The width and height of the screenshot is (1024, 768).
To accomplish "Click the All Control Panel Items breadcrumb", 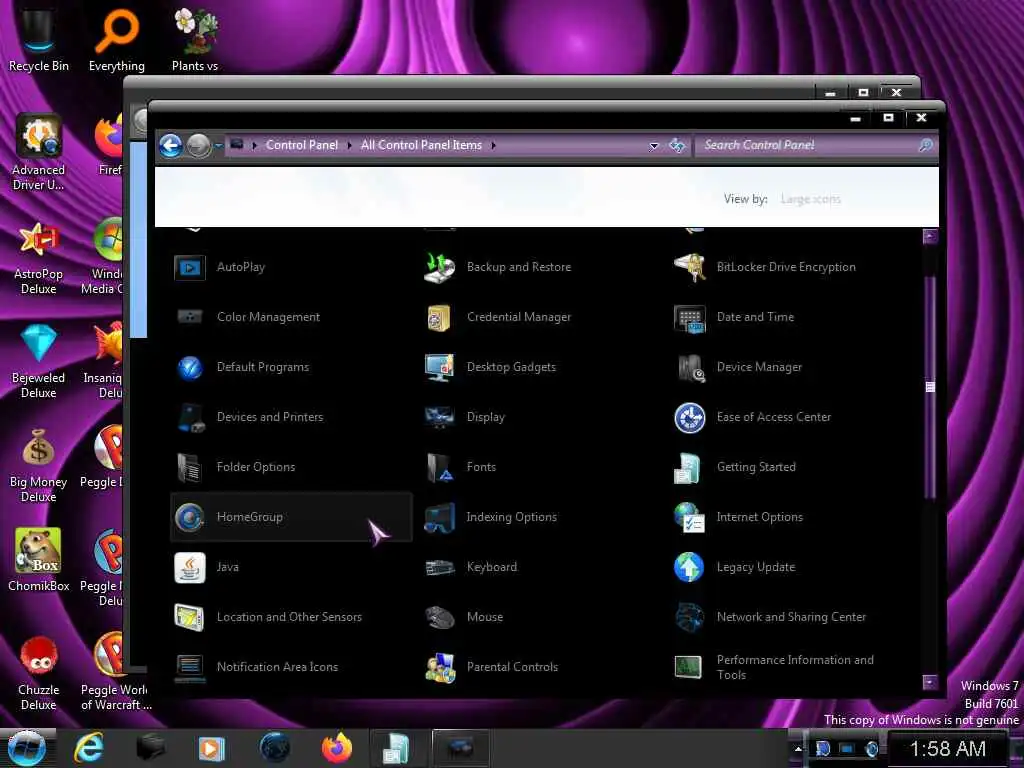I will (x=421, y=145).
